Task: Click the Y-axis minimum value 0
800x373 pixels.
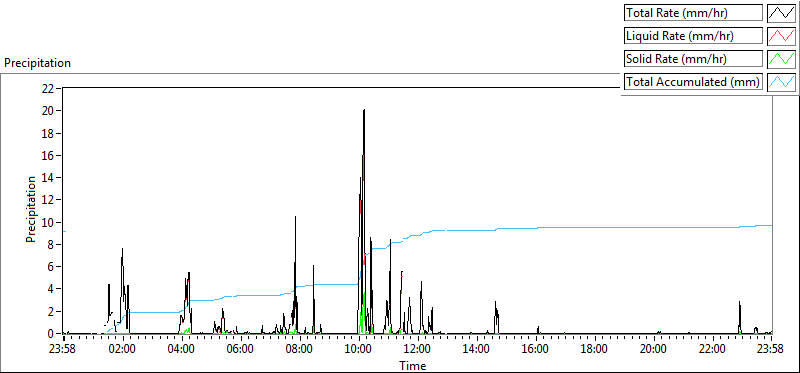Action: 51,334
